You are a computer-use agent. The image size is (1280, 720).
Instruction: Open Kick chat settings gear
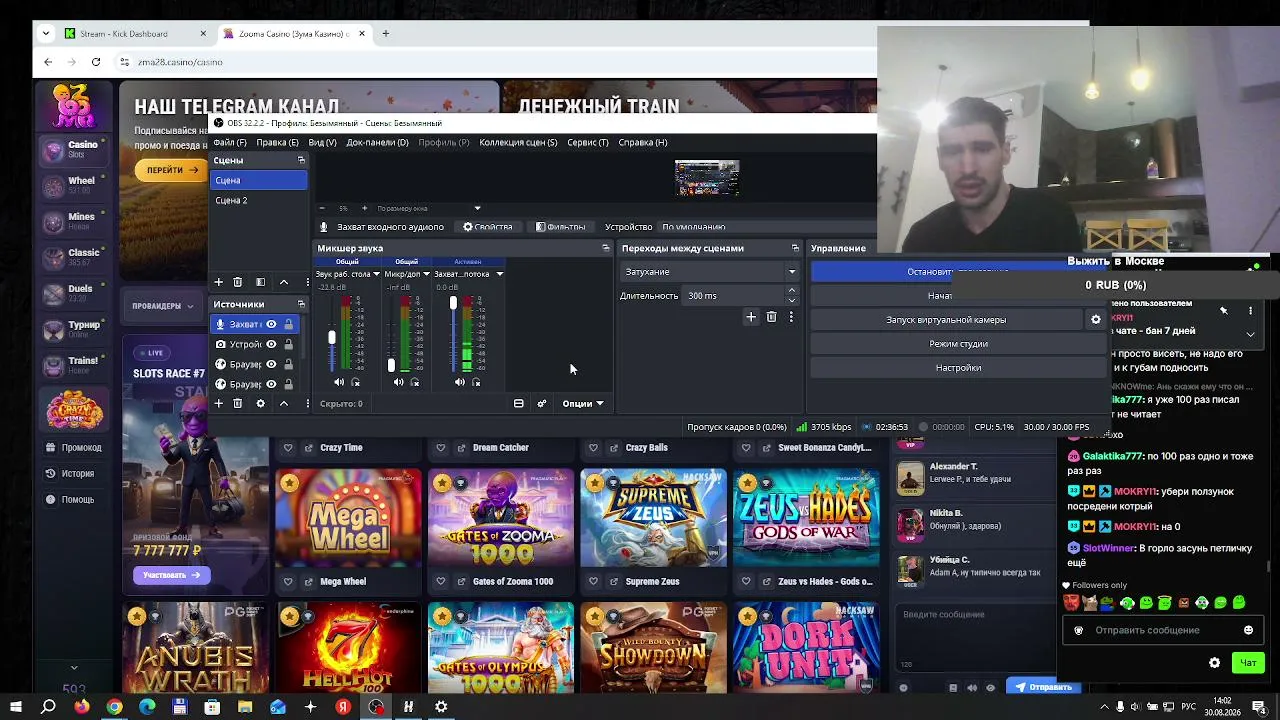[x=1215, y=663]
